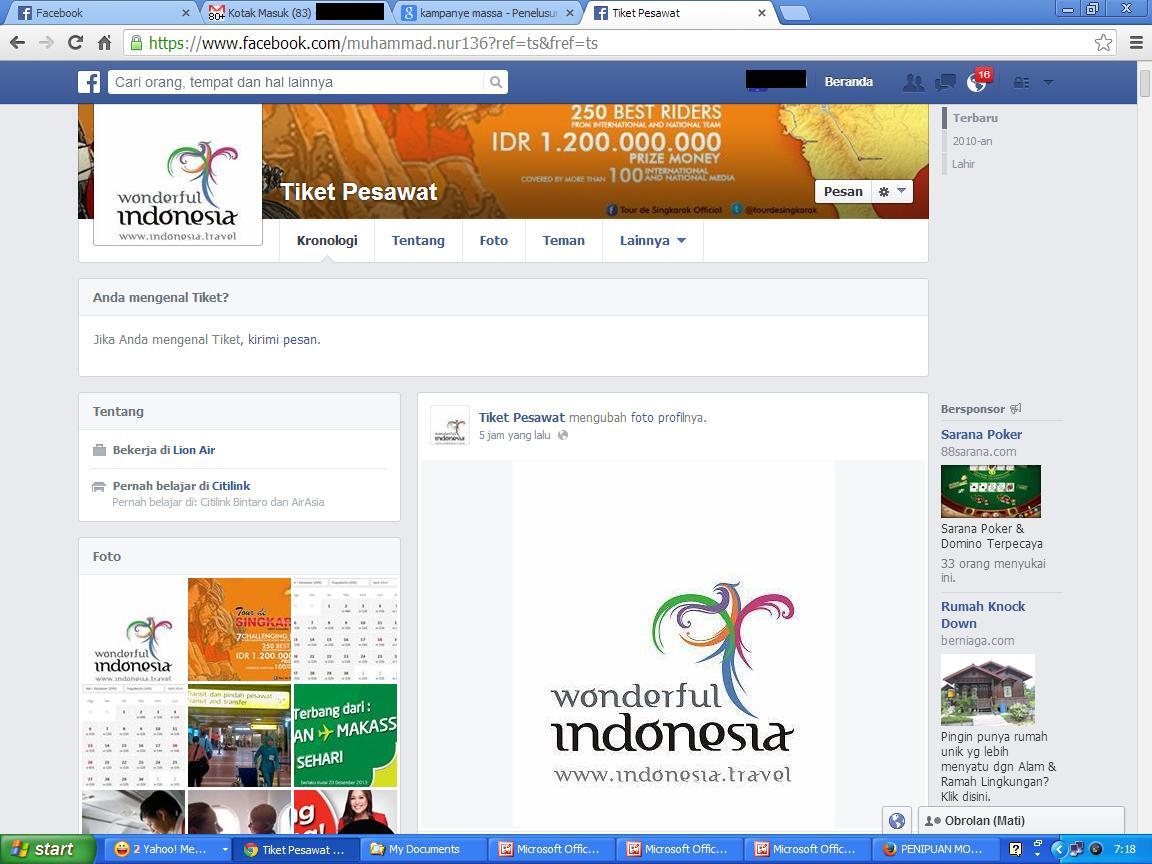This screenshot has height=864, width=1152.
Task: Click the Foto section heading
Action: click(107, 556)
